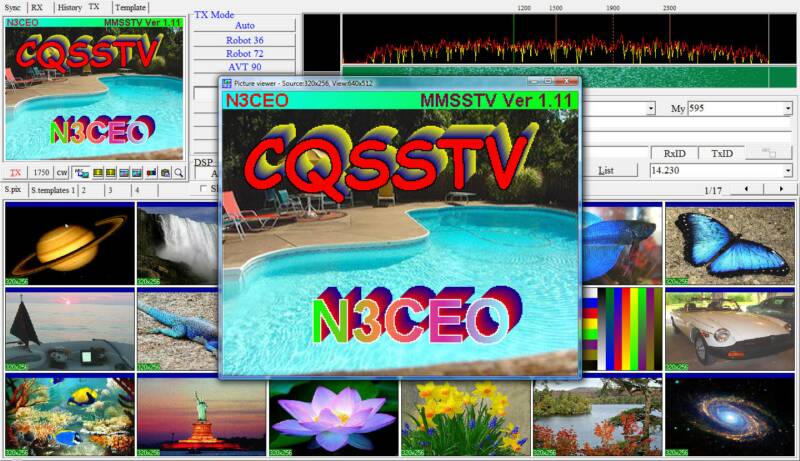
Task: Select the Saturn thumbnail
Action: coord(70,244)
